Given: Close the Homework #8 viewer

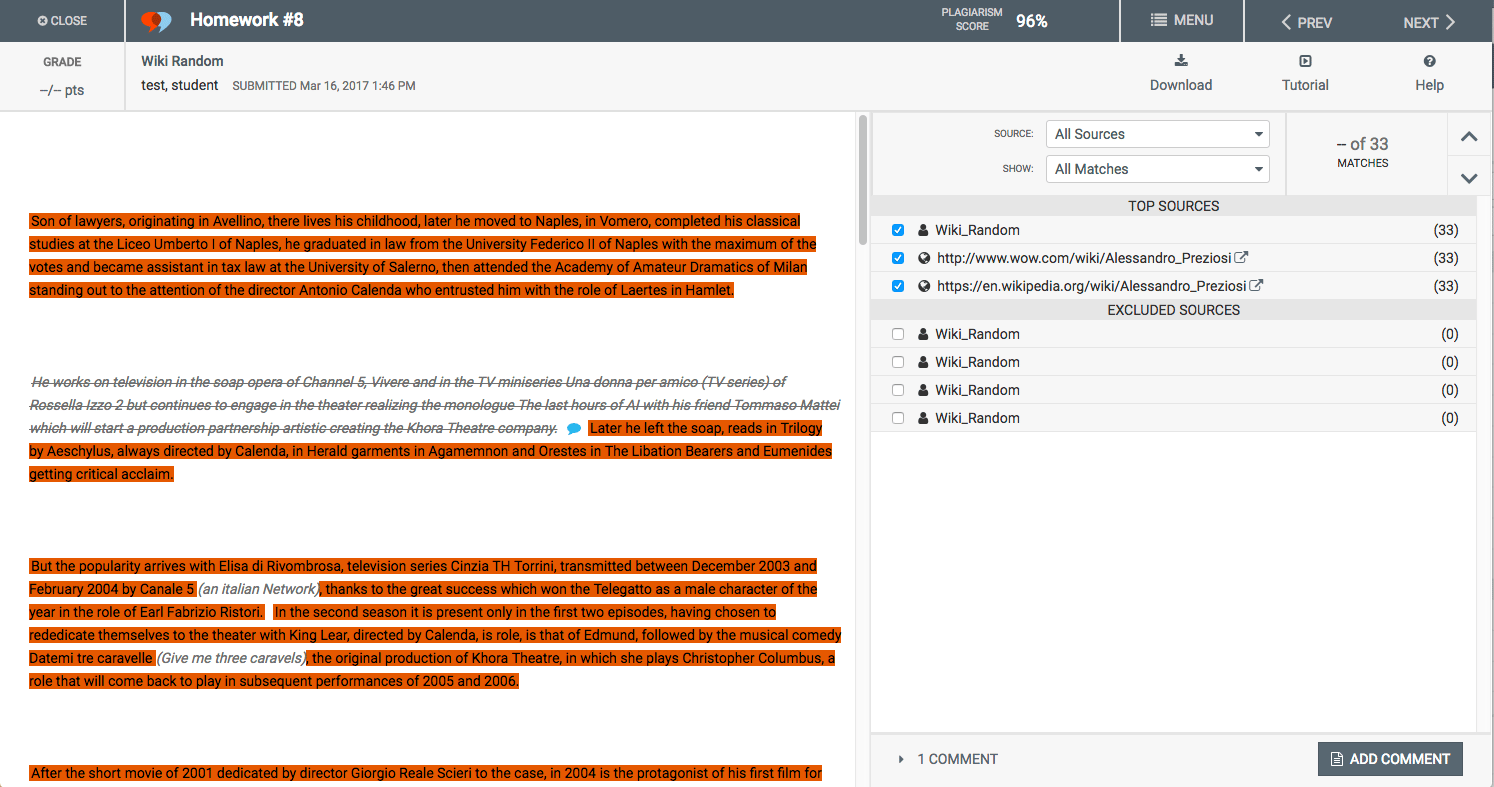Looking at the screenshot, I should pos(62,21).
